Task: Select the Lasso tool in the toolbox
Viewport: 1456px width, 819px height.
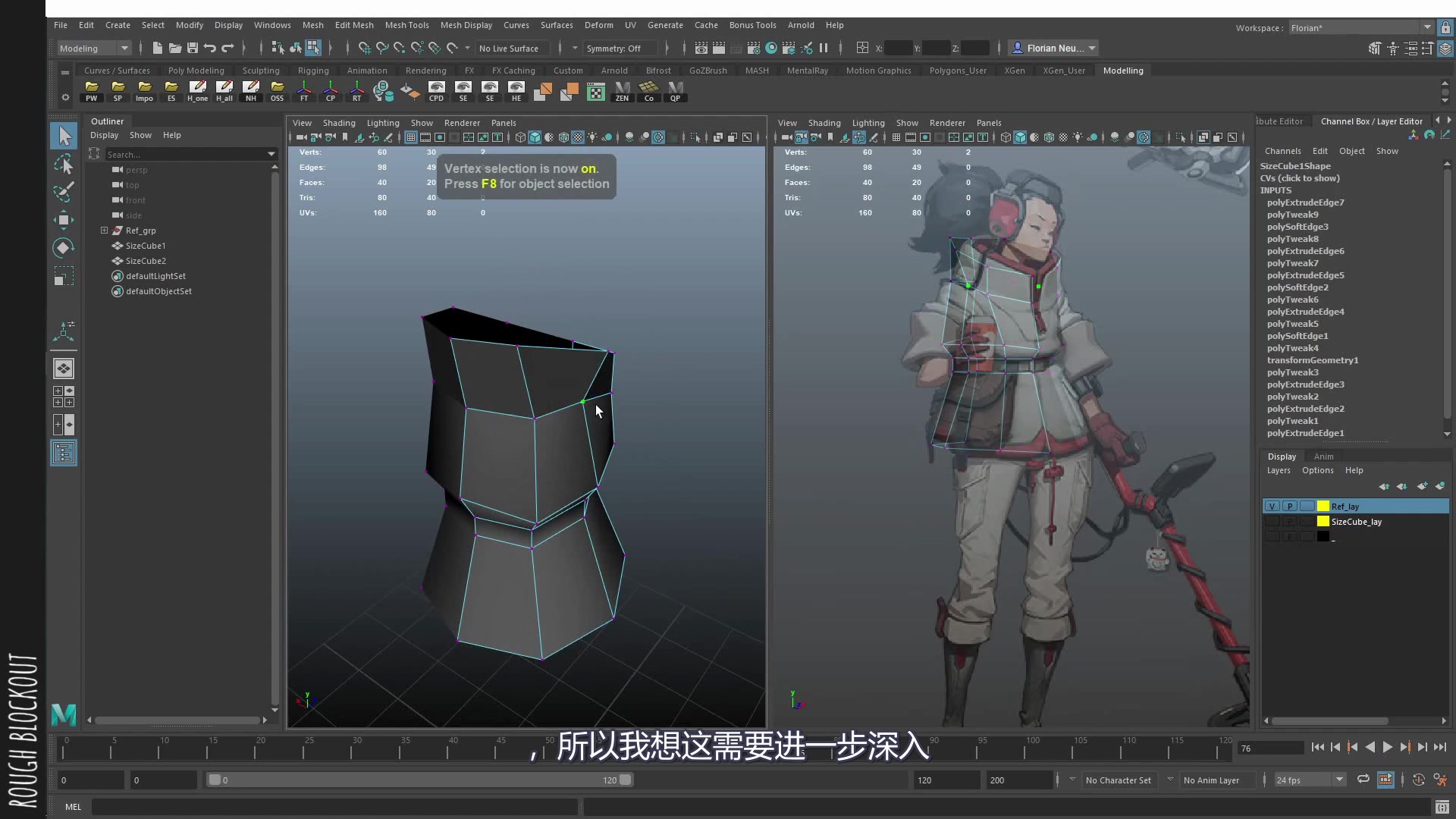Action: click(x=64, y=163)
